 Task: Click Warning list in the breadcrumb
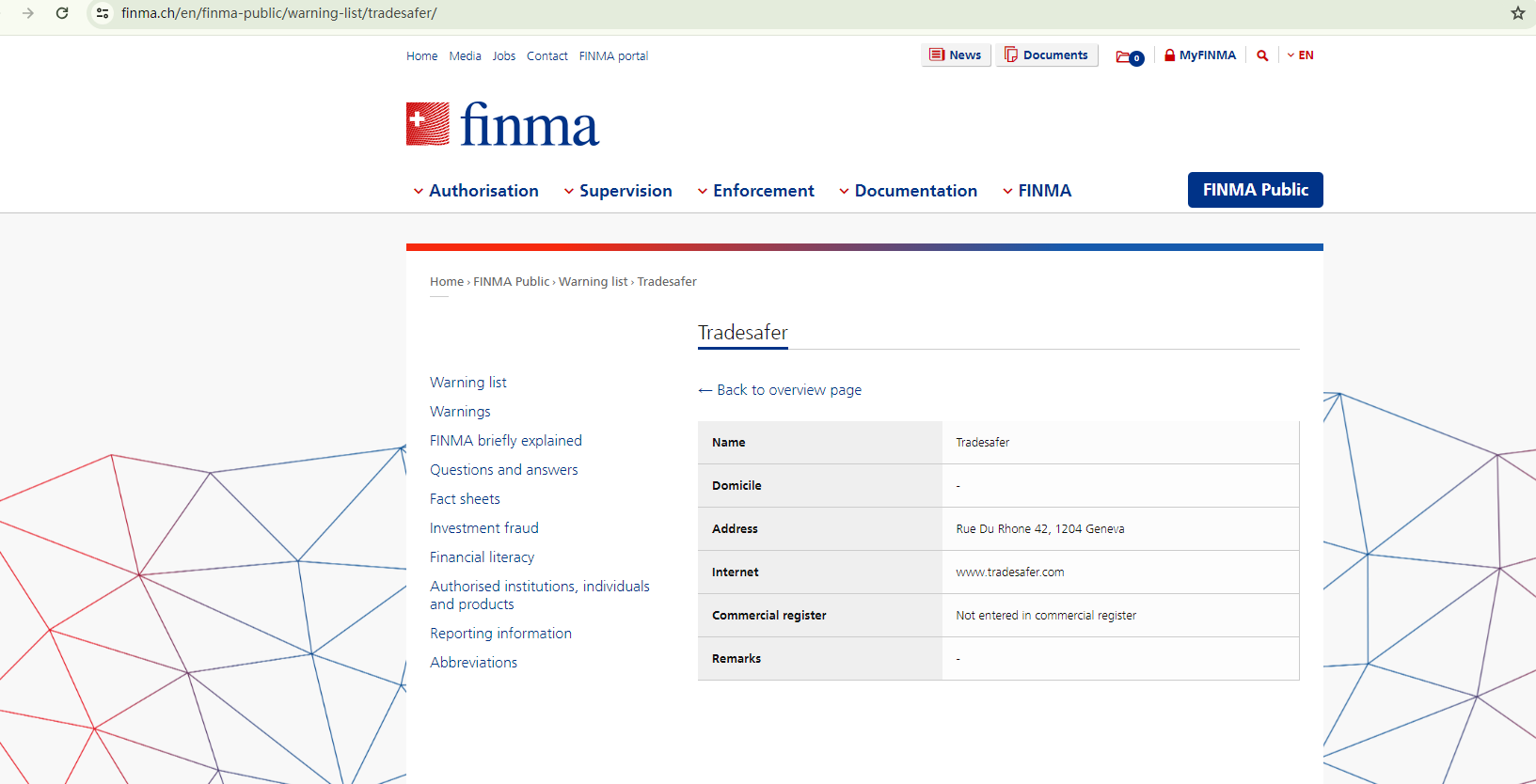click(x=593, y=282)
